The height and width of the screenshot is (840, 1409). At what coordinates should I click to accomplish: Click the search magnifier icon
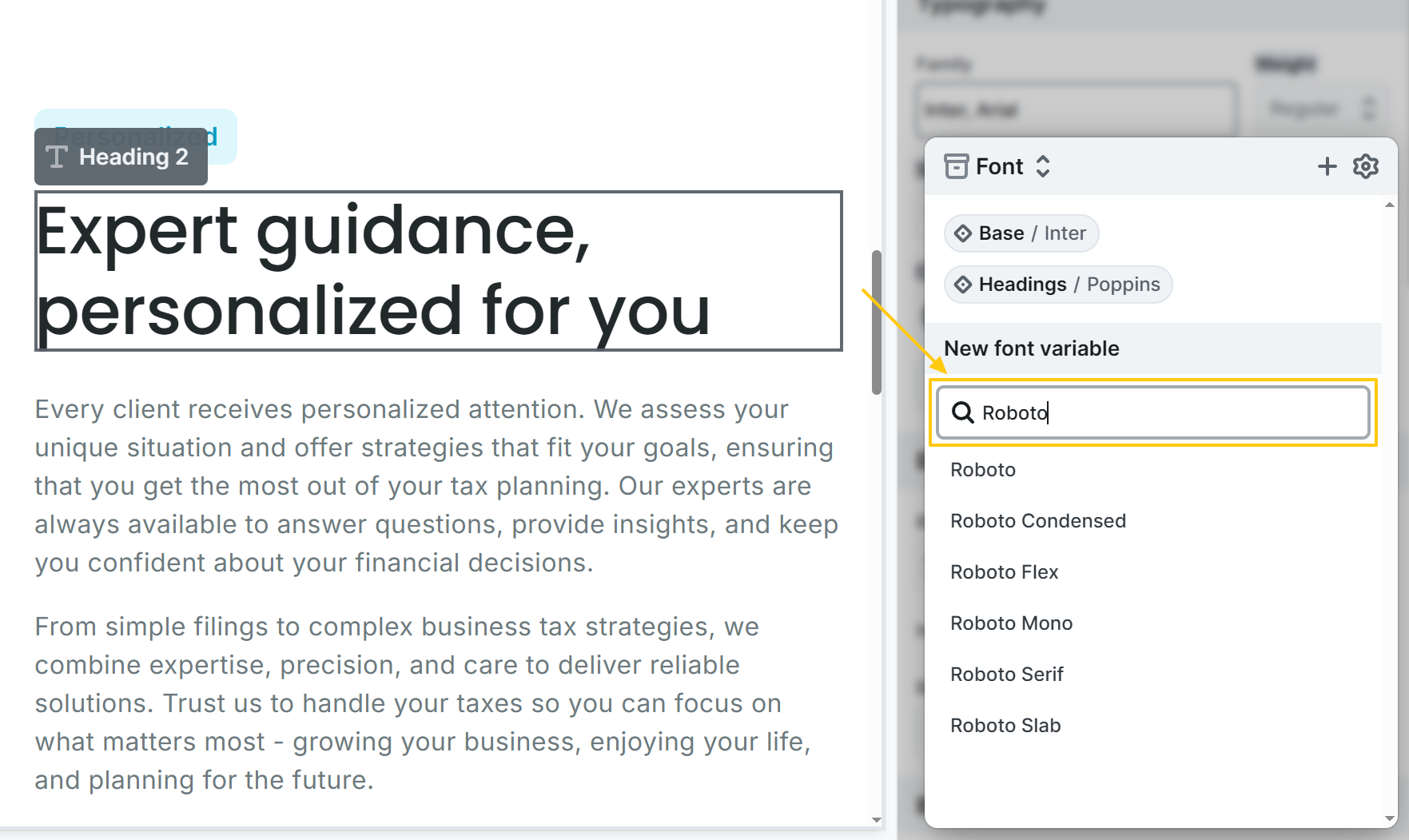tap(962, 412)
